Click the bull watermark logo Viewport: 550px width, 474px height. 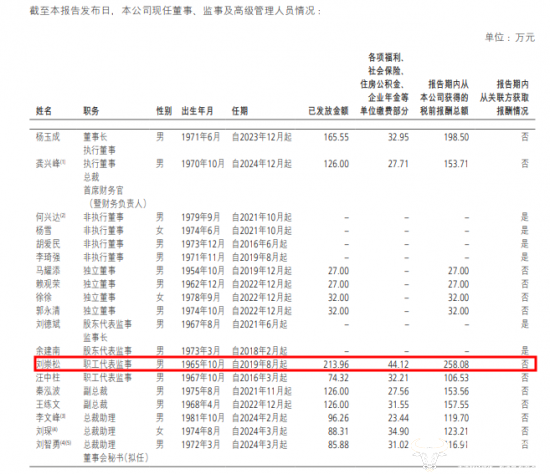429,454
